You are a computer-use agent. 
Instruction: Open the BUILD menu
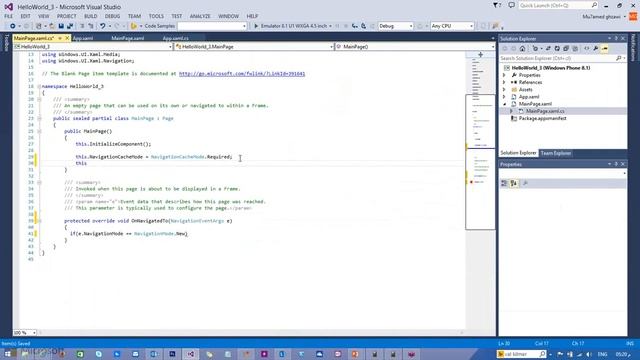pyautogui.click(x=91, y=16)
